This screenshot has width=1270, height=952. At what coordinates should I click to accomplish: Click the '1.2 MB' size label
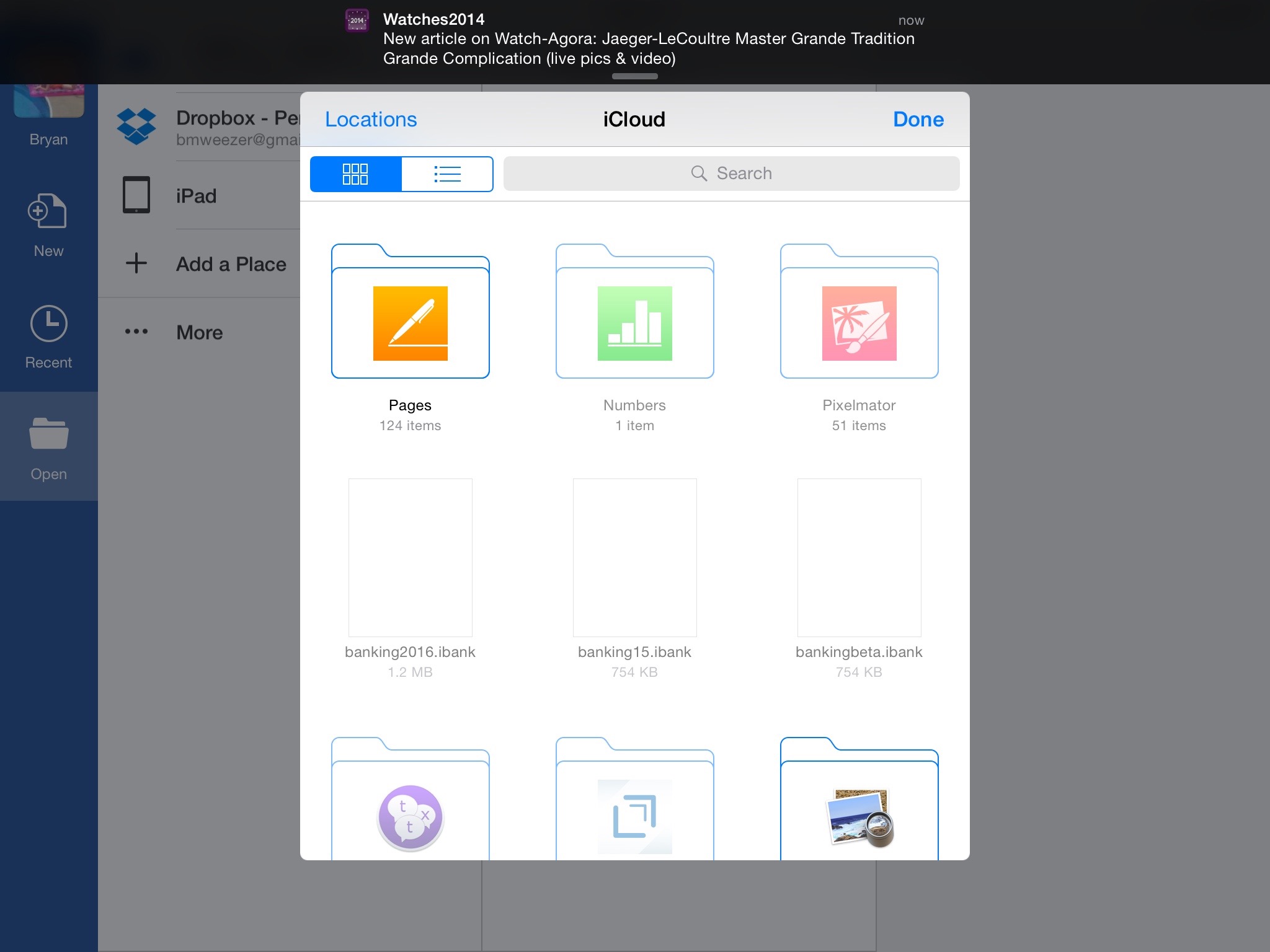pyautogui.click(x=410, y=672)
